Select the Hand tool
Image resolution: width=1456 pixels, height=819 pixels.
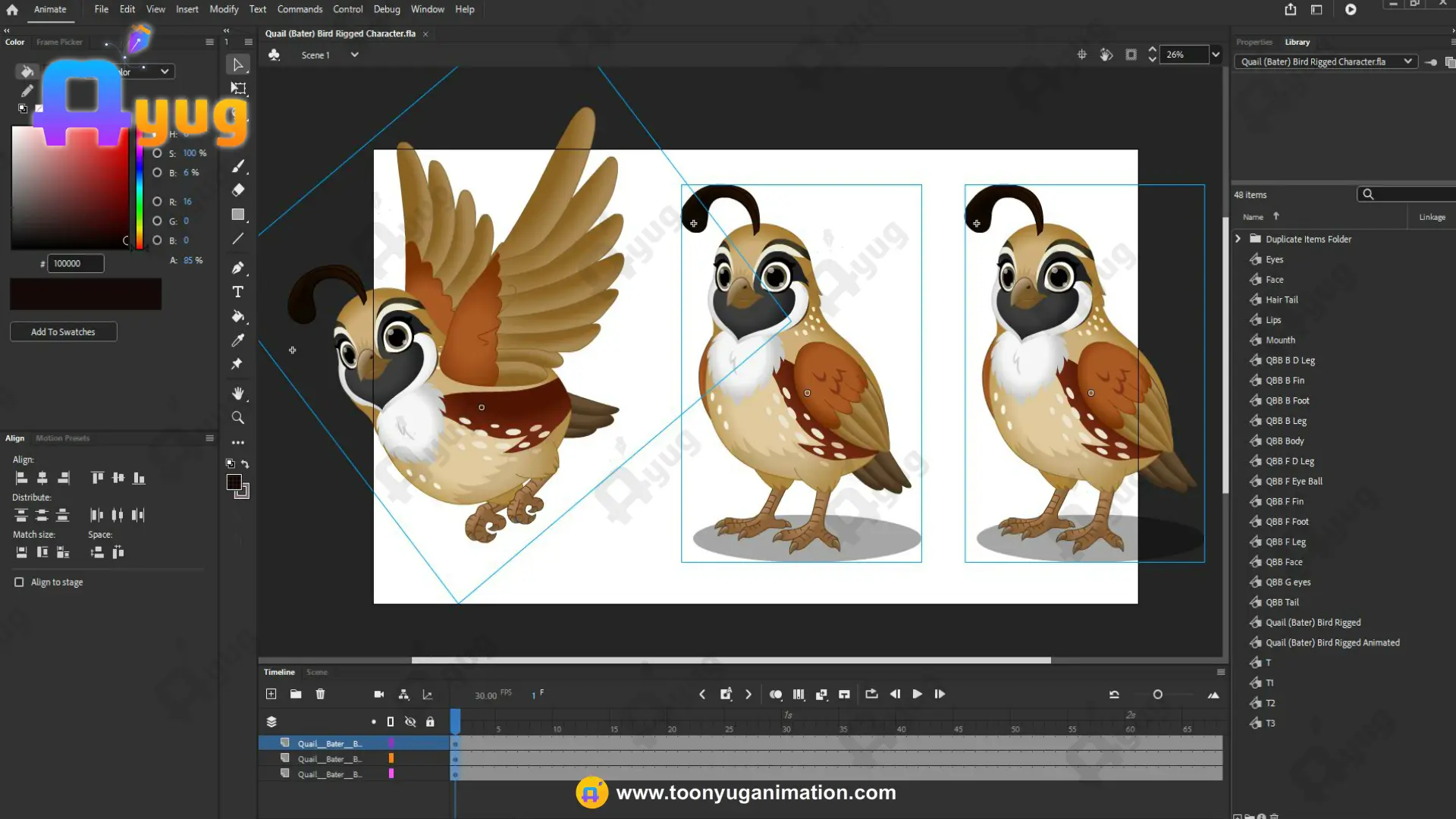click(x=237, y=393)
